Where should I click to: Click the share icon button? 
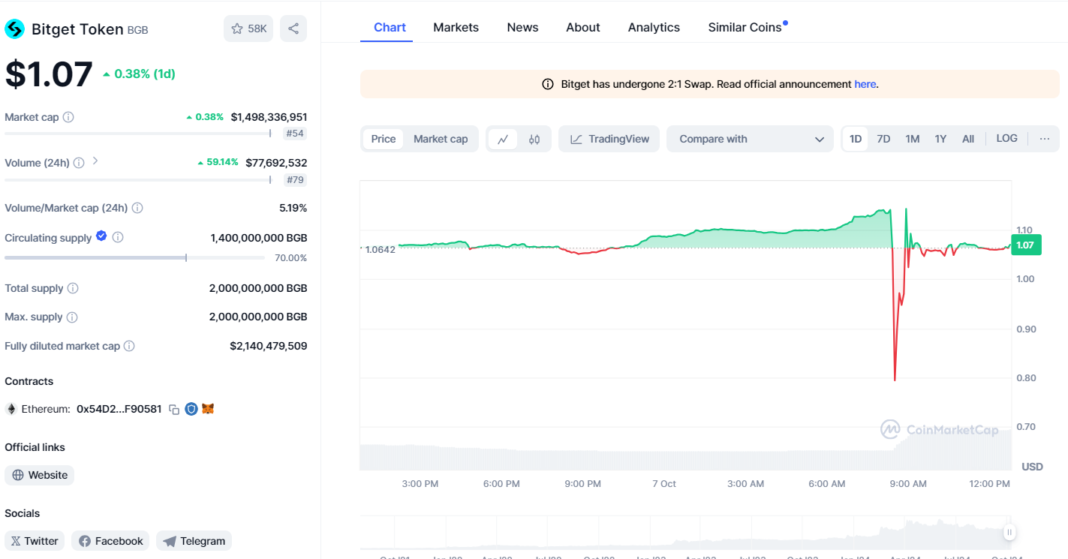click(294, 29)
